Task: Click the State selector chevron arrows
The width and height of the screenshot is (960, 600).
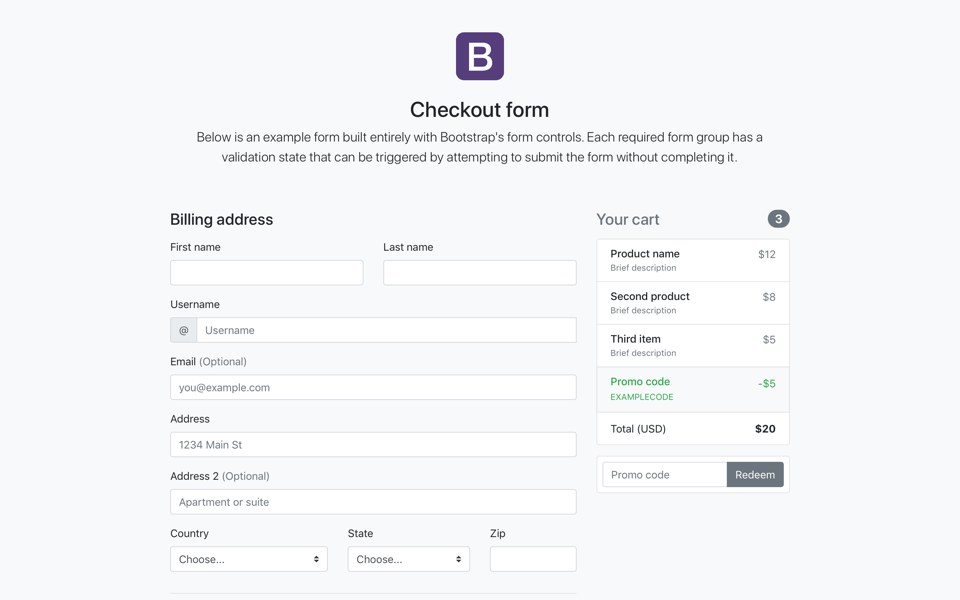Action: [x=458, y=558]
